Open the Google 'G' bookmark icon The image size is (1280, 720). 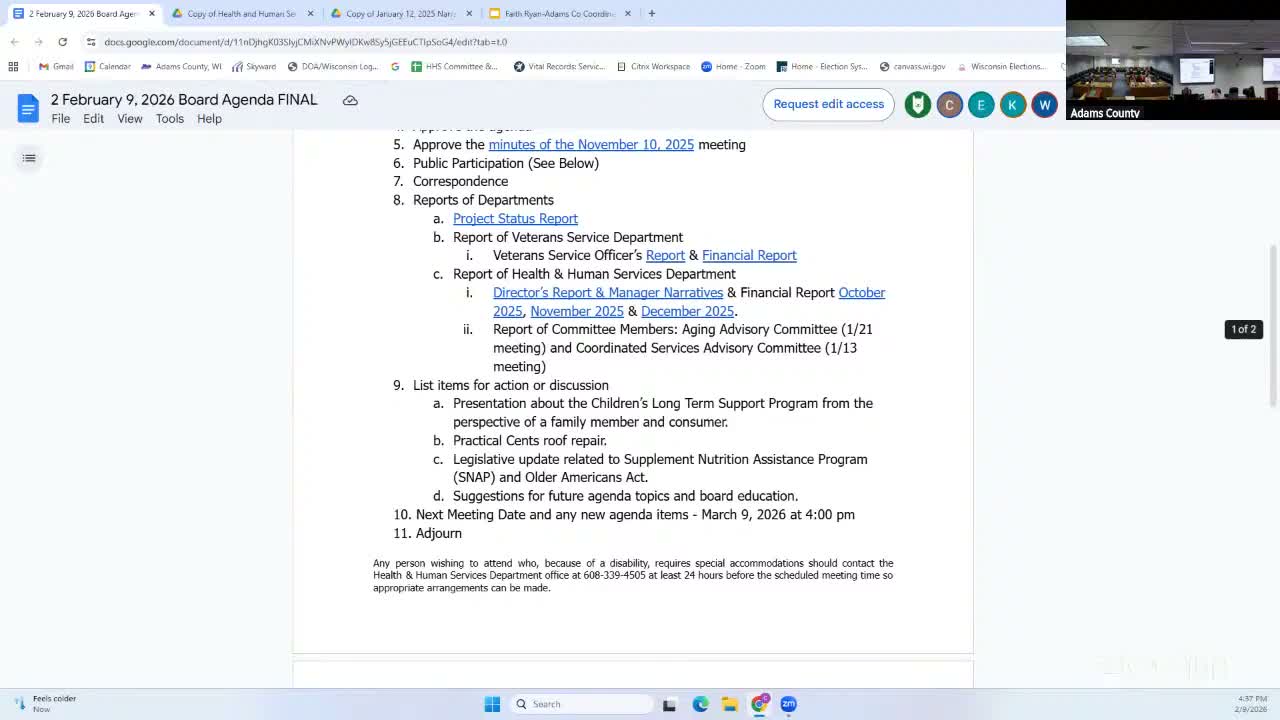coord(395,67)
